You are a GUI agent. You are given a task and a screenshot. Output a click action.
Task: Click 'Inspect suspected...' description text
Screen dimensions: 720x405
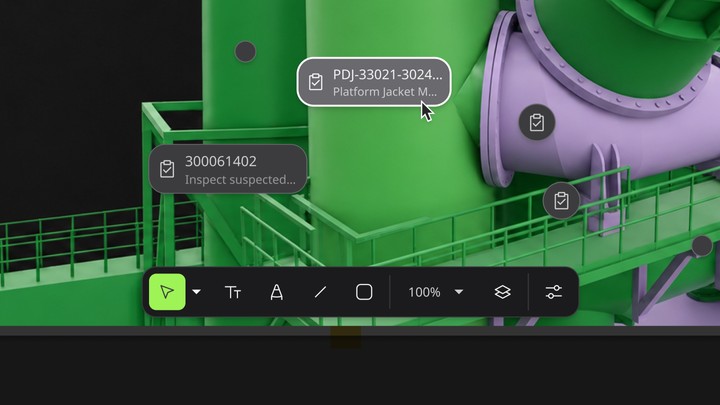[x=240, y=180]
